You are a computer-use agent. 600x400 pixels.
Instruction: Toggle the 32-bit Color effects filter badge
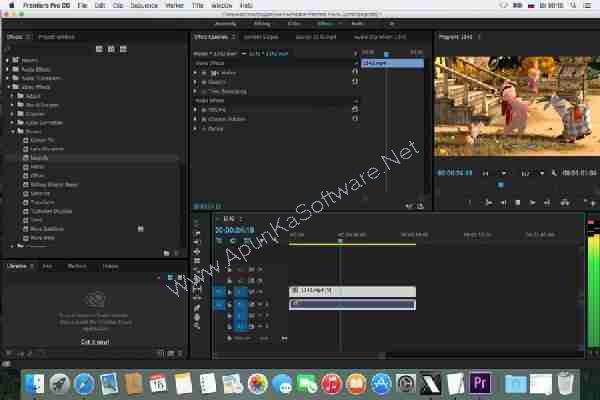111,49
